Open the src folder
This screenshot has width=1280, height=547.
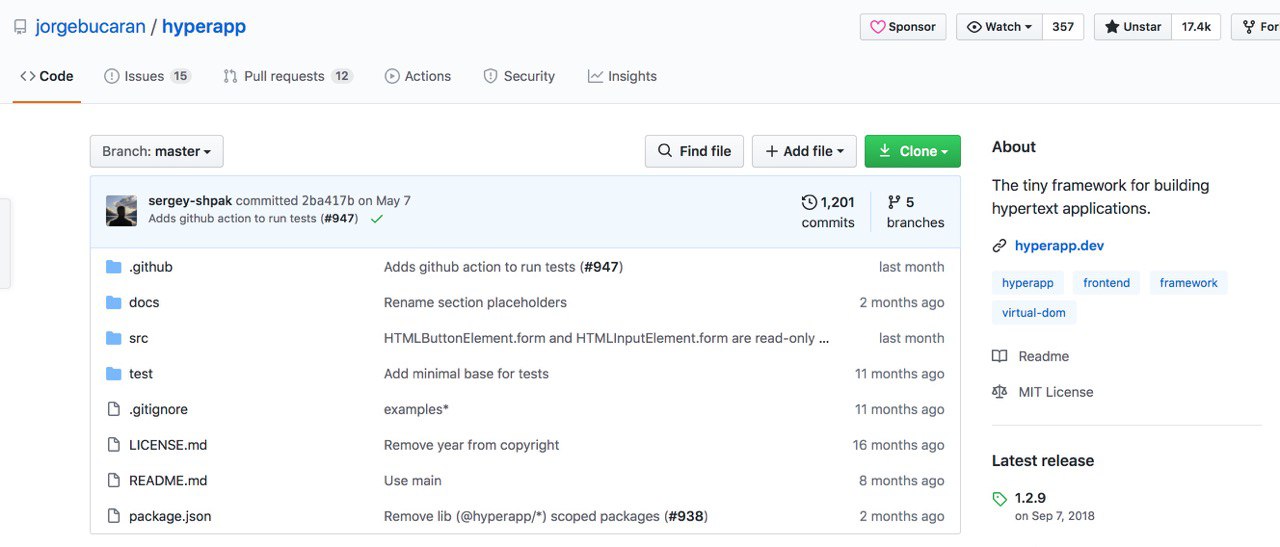click(x=139, y=338)
